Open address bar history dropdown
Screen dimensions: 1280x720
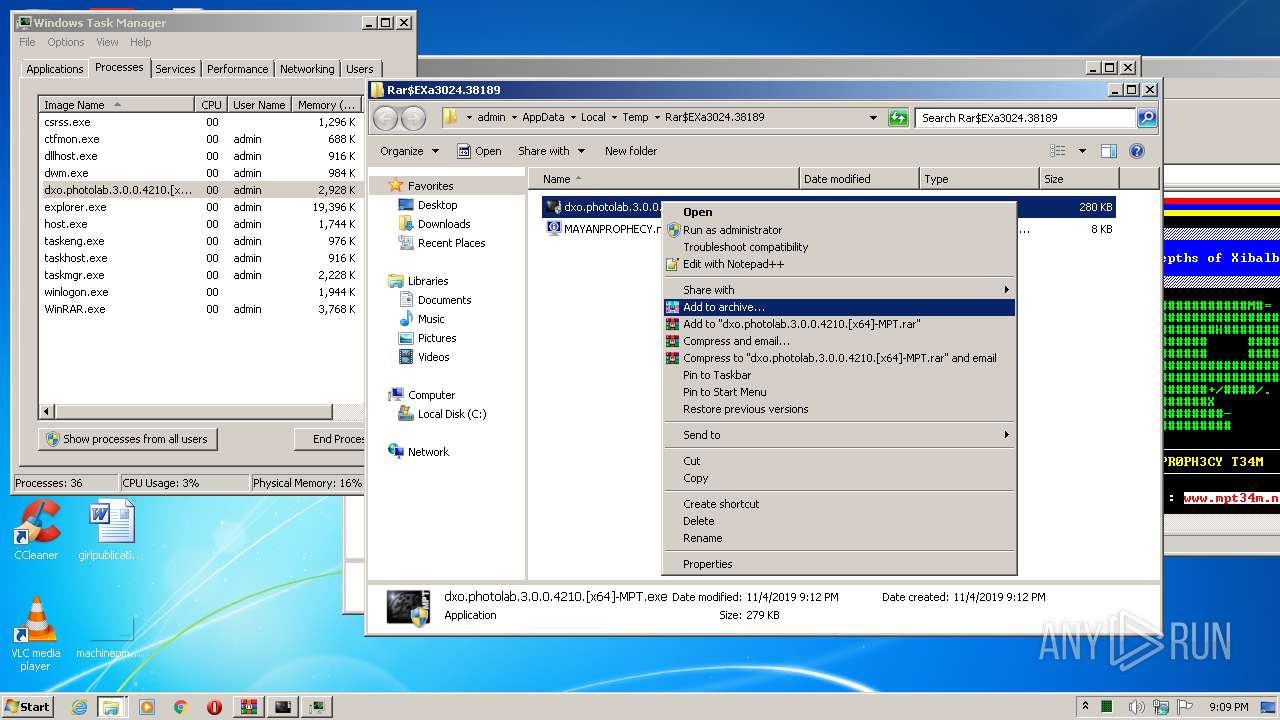(x=873, y=118)
